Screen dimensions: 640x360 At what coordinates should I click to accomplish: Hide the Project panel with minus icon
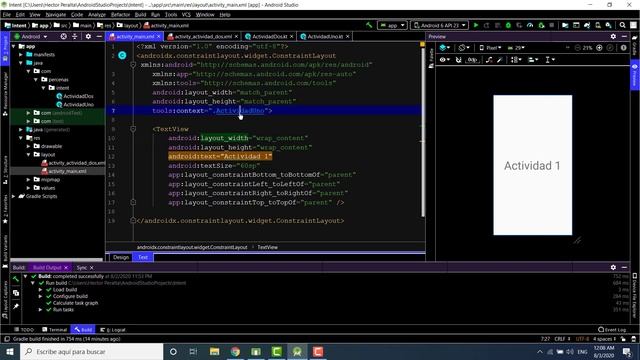click(x=99, y=36)
